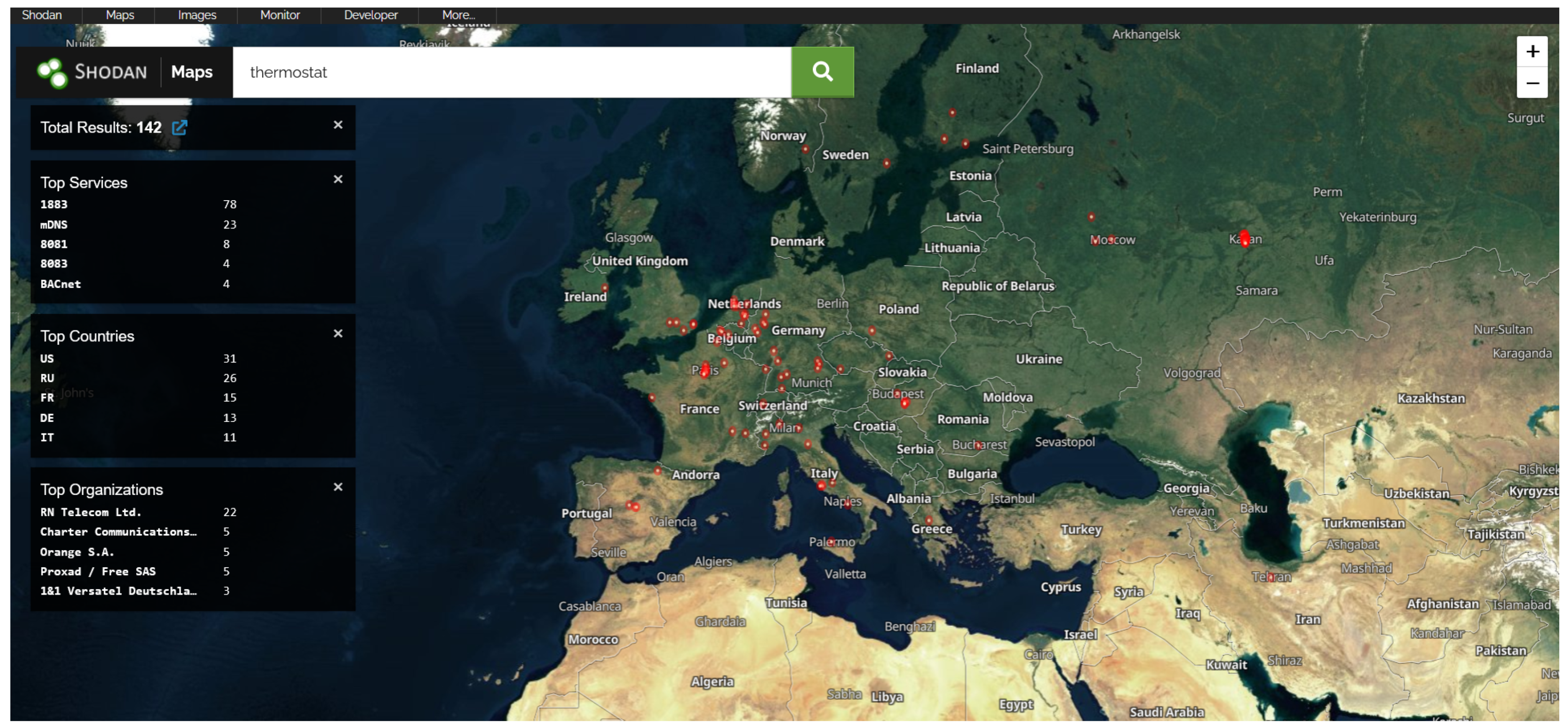Close the Top Organizations panel
Viewport: 1568px width, 727px height.
[338, 487]
